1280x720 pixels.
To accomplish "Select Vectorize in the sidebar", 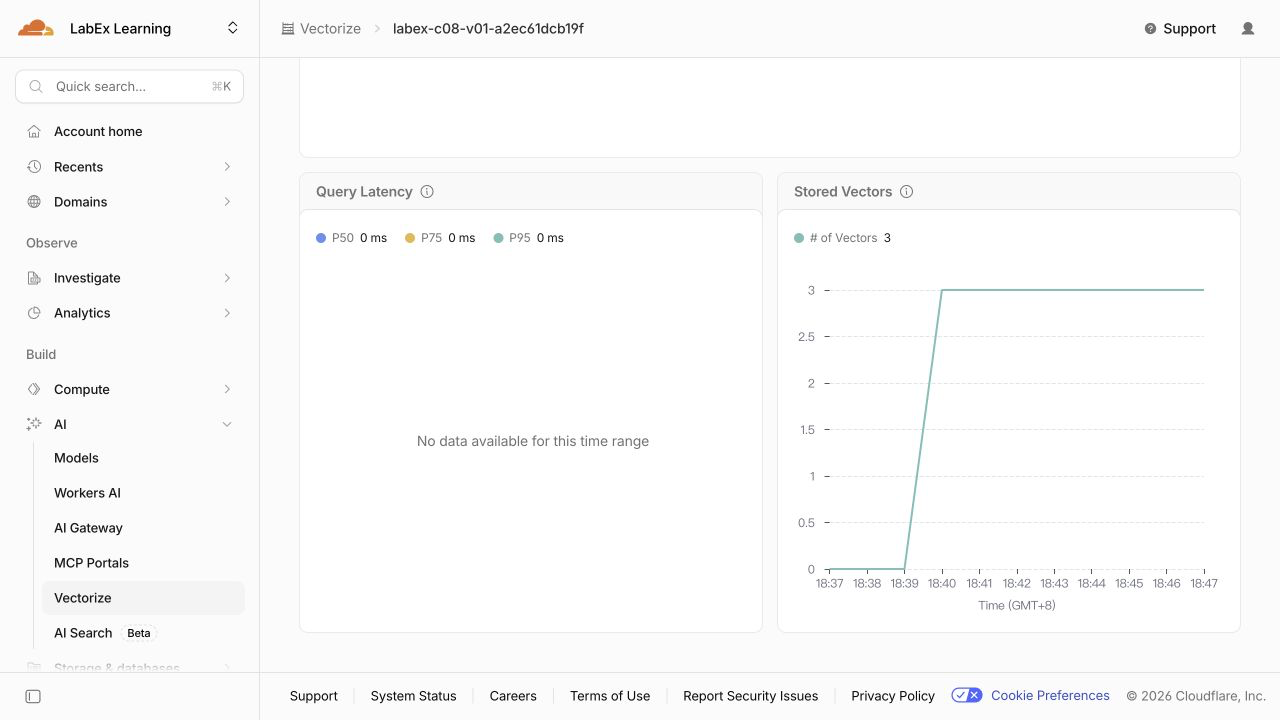I will 143,598.
